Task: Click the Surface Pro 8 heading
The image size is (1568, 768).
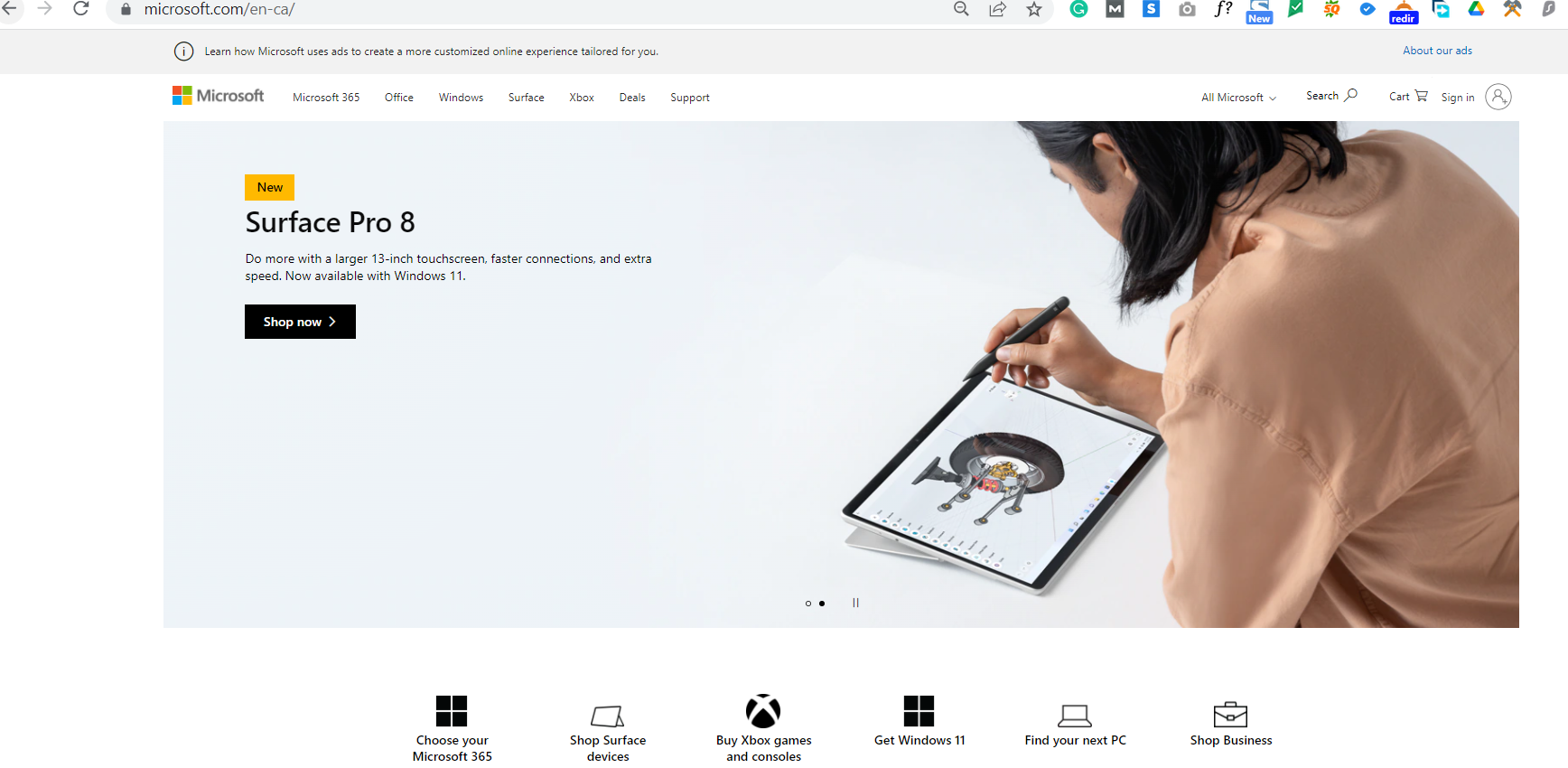Action: (x=331, y=222)
